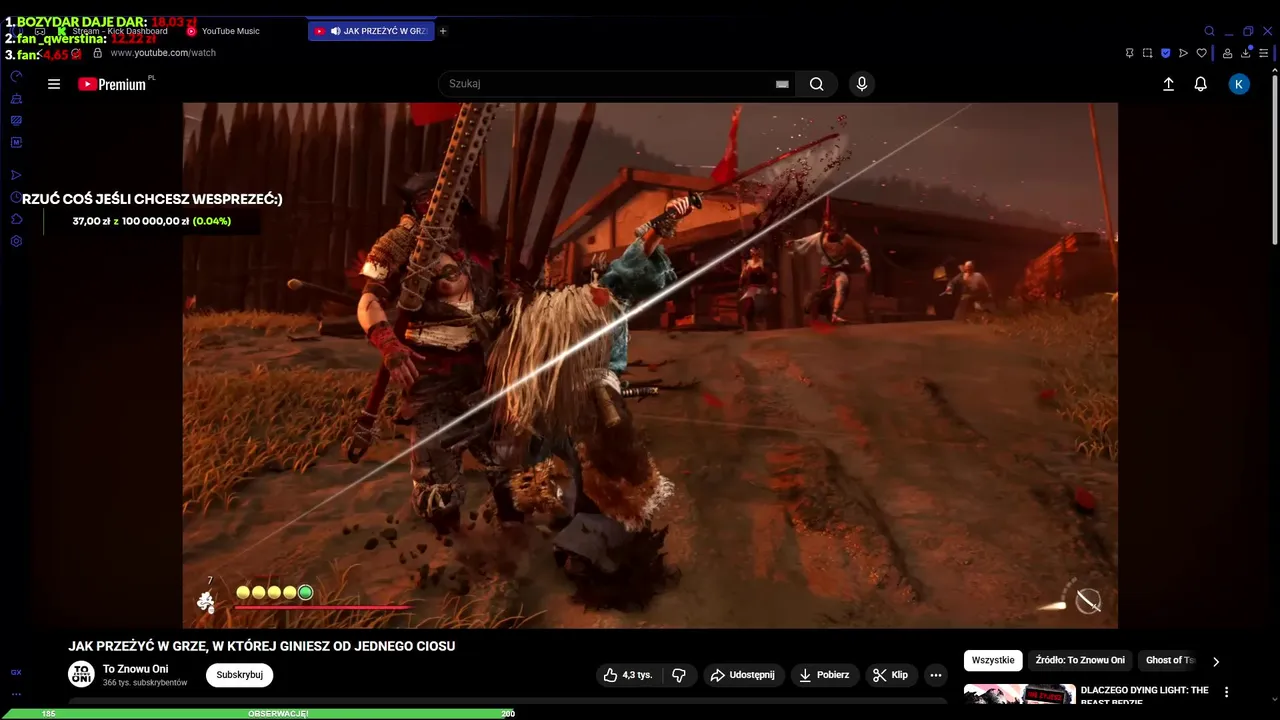
Task: Click the GX corner icon in sidebar
Action: pos(16,672)
